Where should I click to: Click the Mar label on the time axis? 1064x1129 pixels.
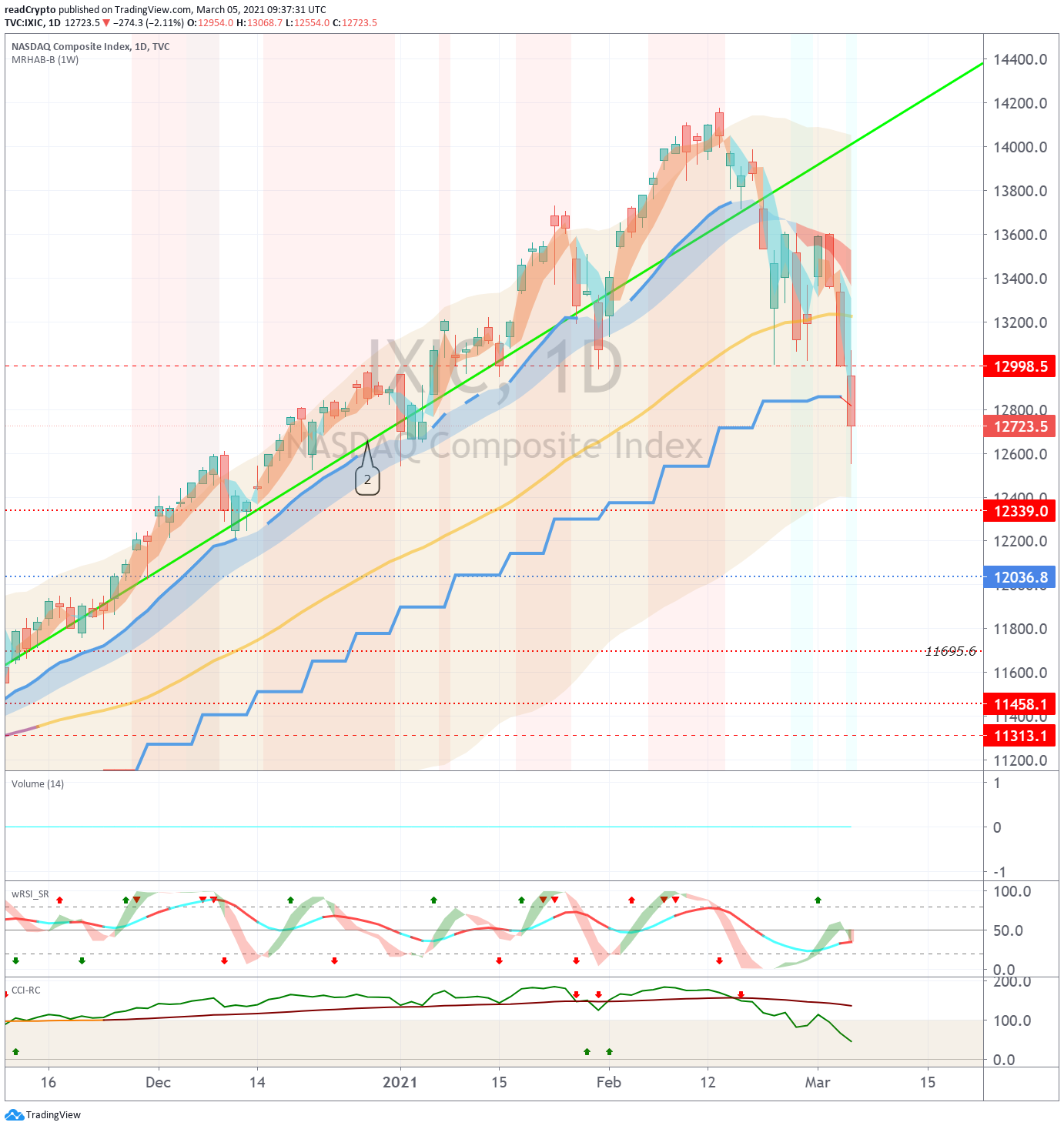click(818, 1083)
